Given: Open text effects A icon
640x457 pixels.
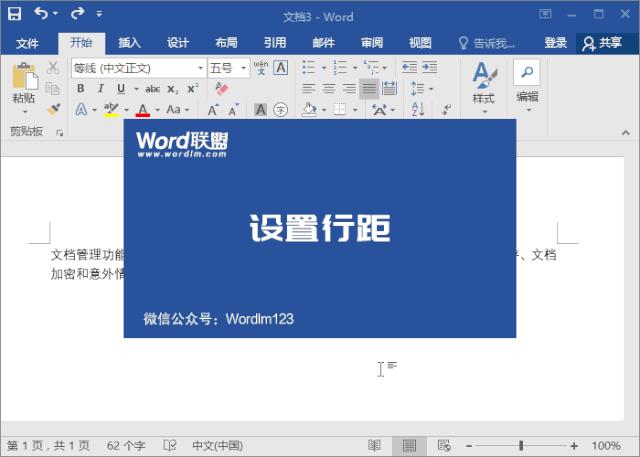Looking at the screenshot, I should coord(82,109).
